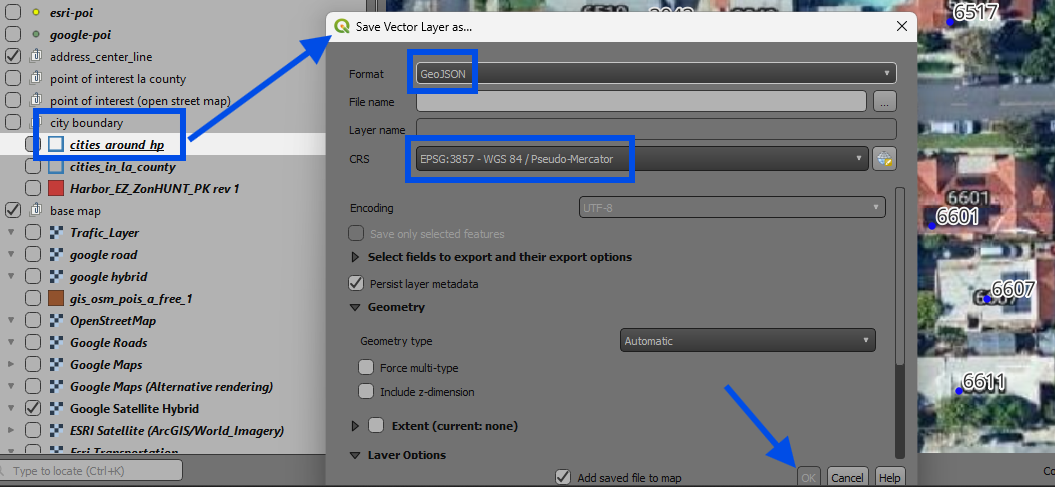Image resolution: width=1055 pixels, height=487 pixels.
Task: Toggle visibility of Google Satellite Hybrid layer
Action: coord(33,408)
